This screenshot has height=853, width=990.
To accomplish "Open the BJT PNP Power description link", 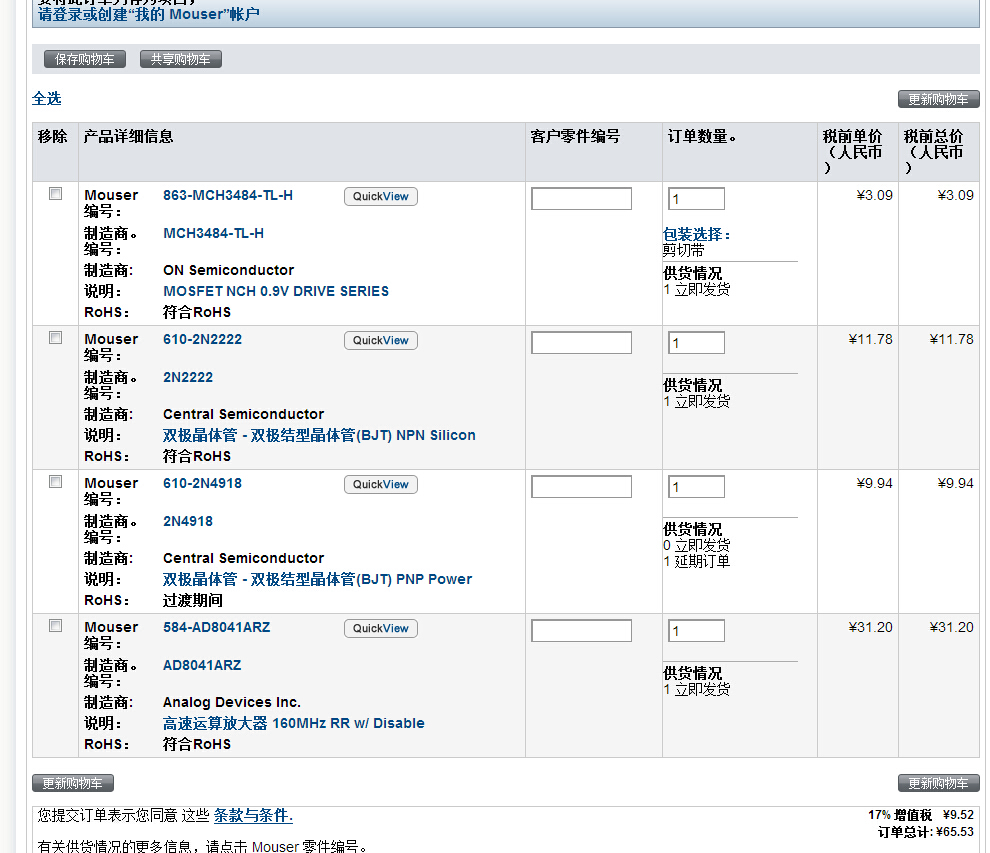I will 318,579.
